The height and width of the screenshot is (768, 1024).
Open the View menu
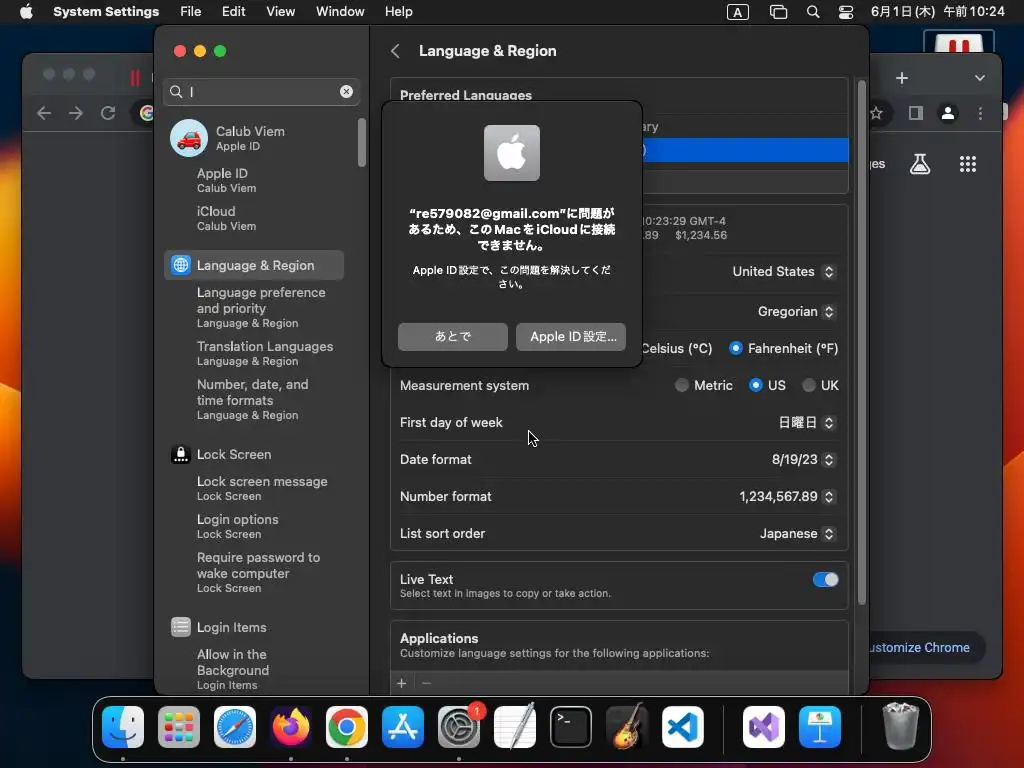(281, 12)
